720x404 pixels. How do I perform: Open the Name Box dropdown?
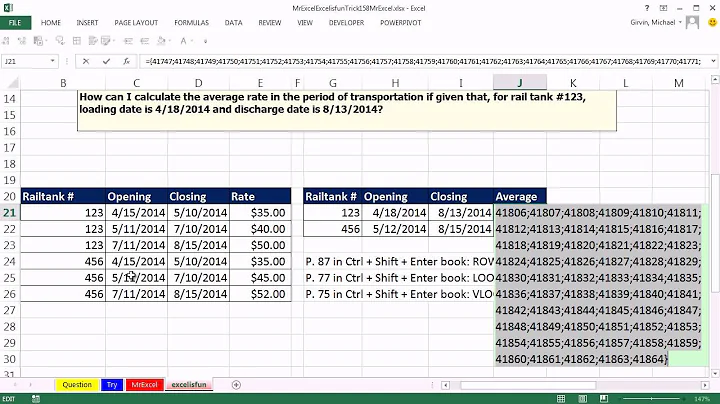click(52, 61)
